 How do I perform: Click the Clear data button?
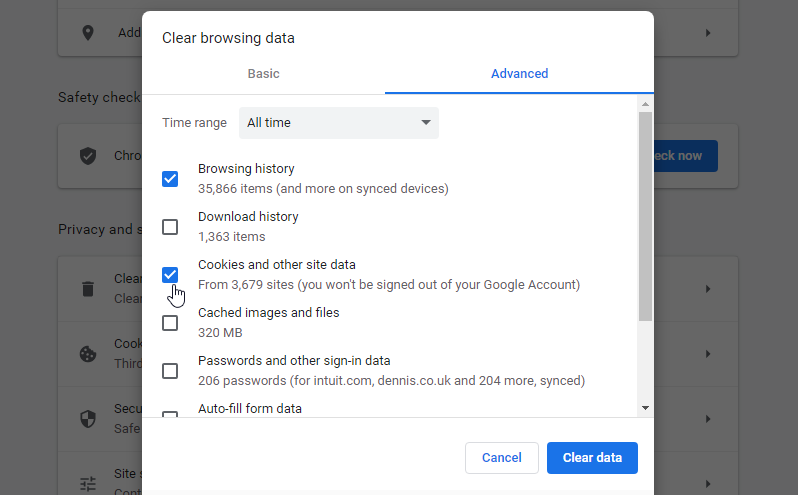point(592,458)
